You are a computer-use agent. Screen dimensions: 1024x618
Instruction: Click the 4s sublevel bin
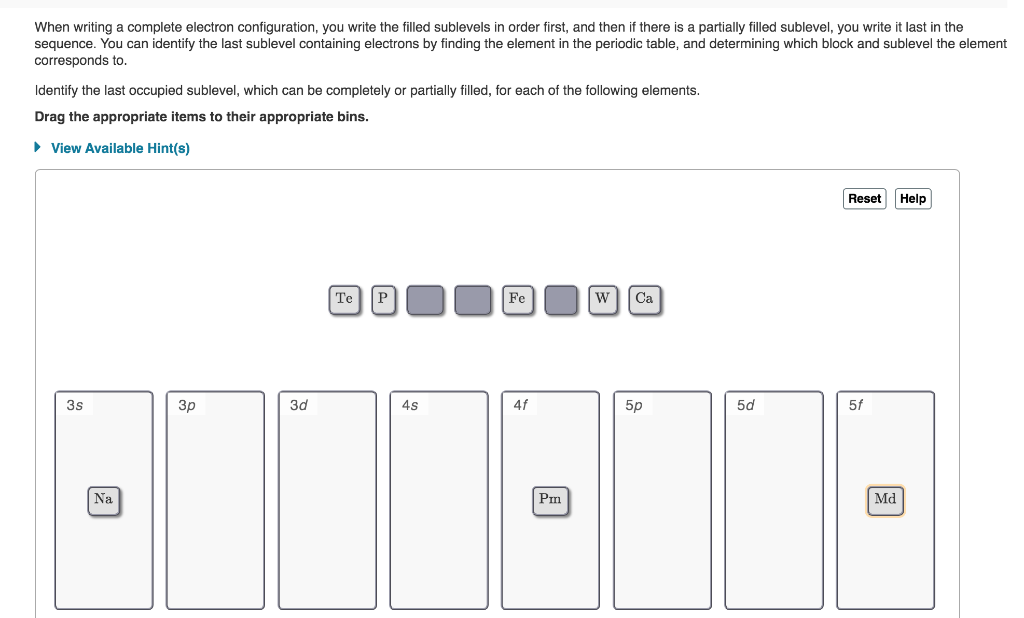[439, 499]
